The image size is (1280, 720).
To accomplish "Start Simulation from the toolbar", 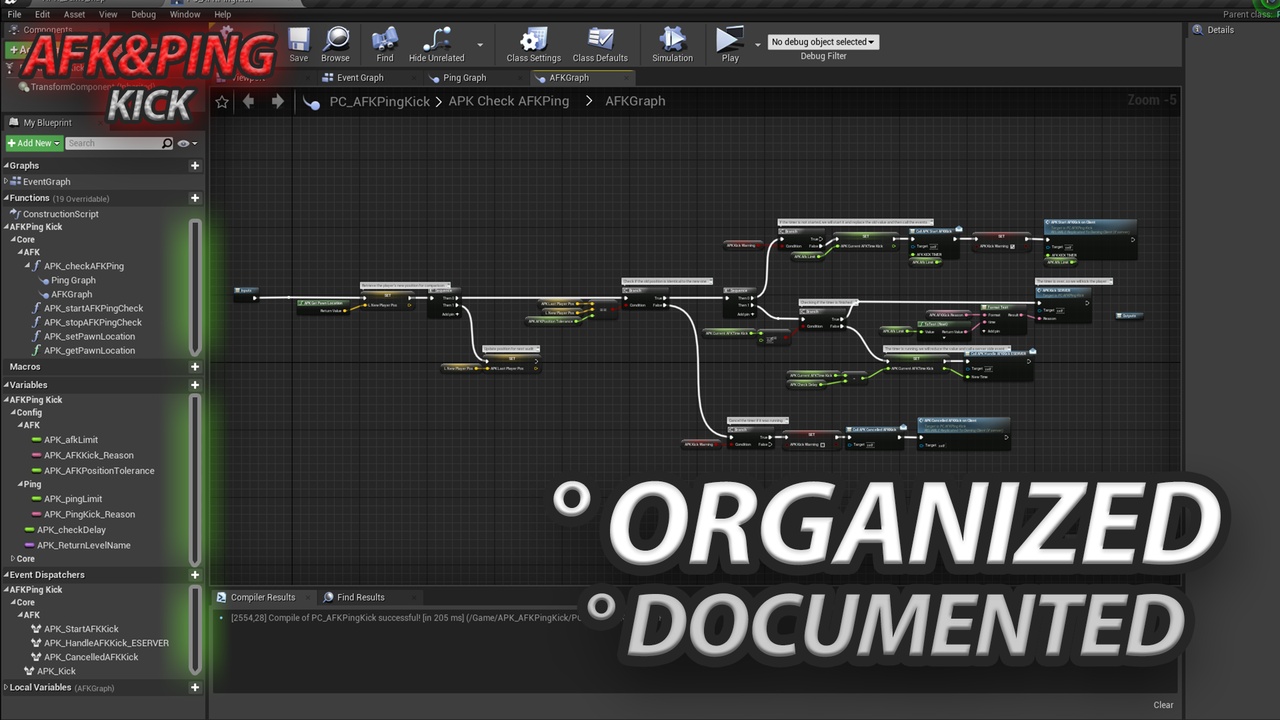I will [672, 45].
